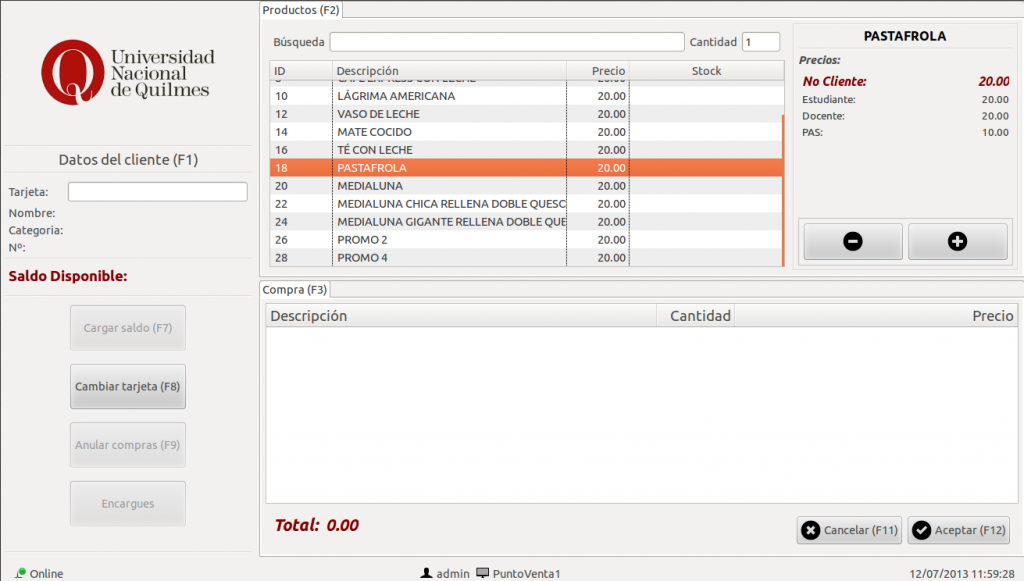This screenshot has width=1024, height=581.
Task: Click the green Online status icon
Action: 21,573
